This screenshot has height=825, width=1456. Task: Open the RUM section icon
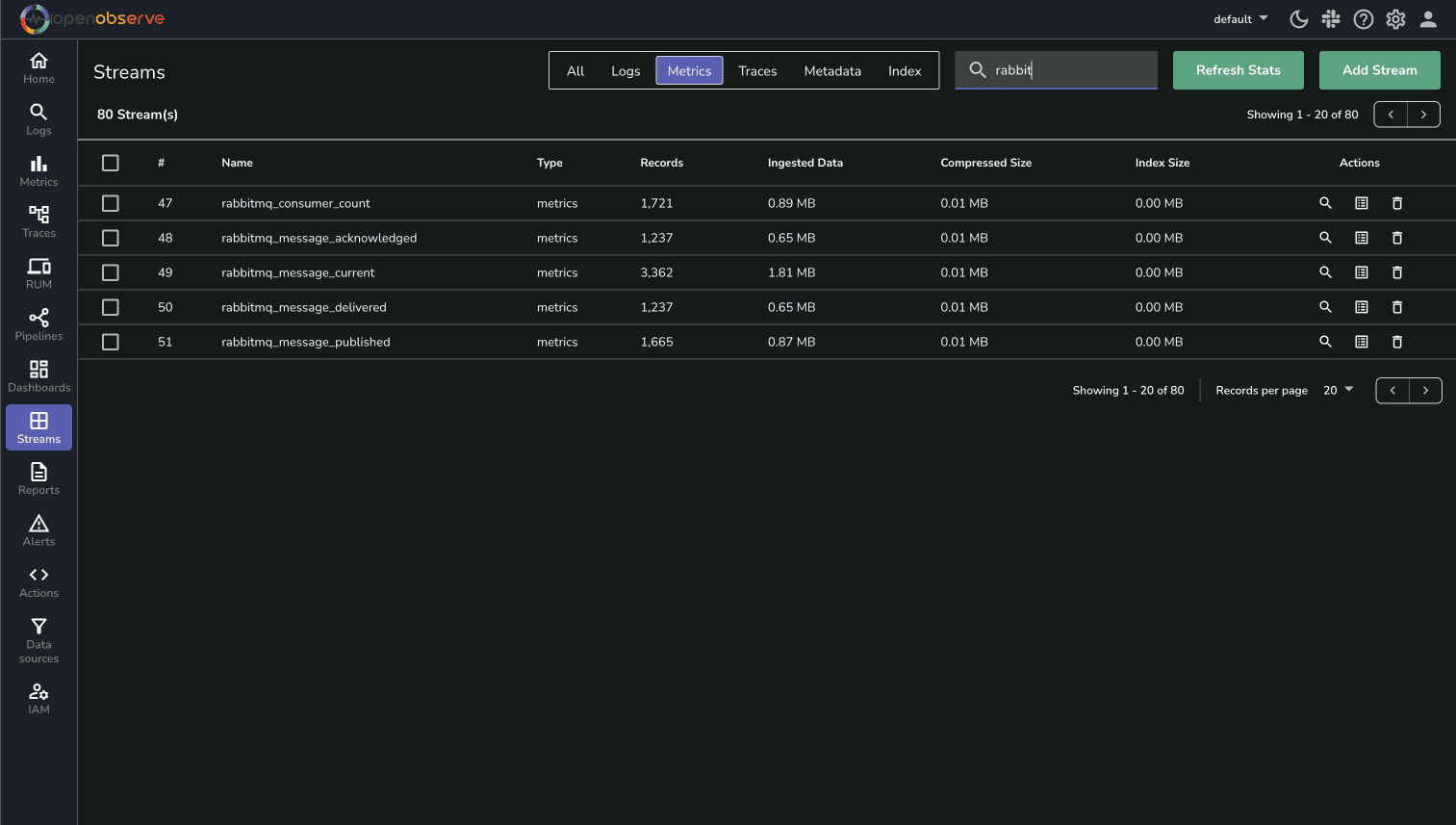click(38, 272)
